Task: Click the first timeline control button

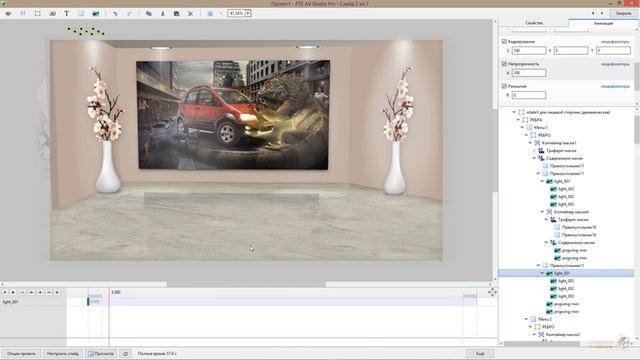Action: [5, 292]
